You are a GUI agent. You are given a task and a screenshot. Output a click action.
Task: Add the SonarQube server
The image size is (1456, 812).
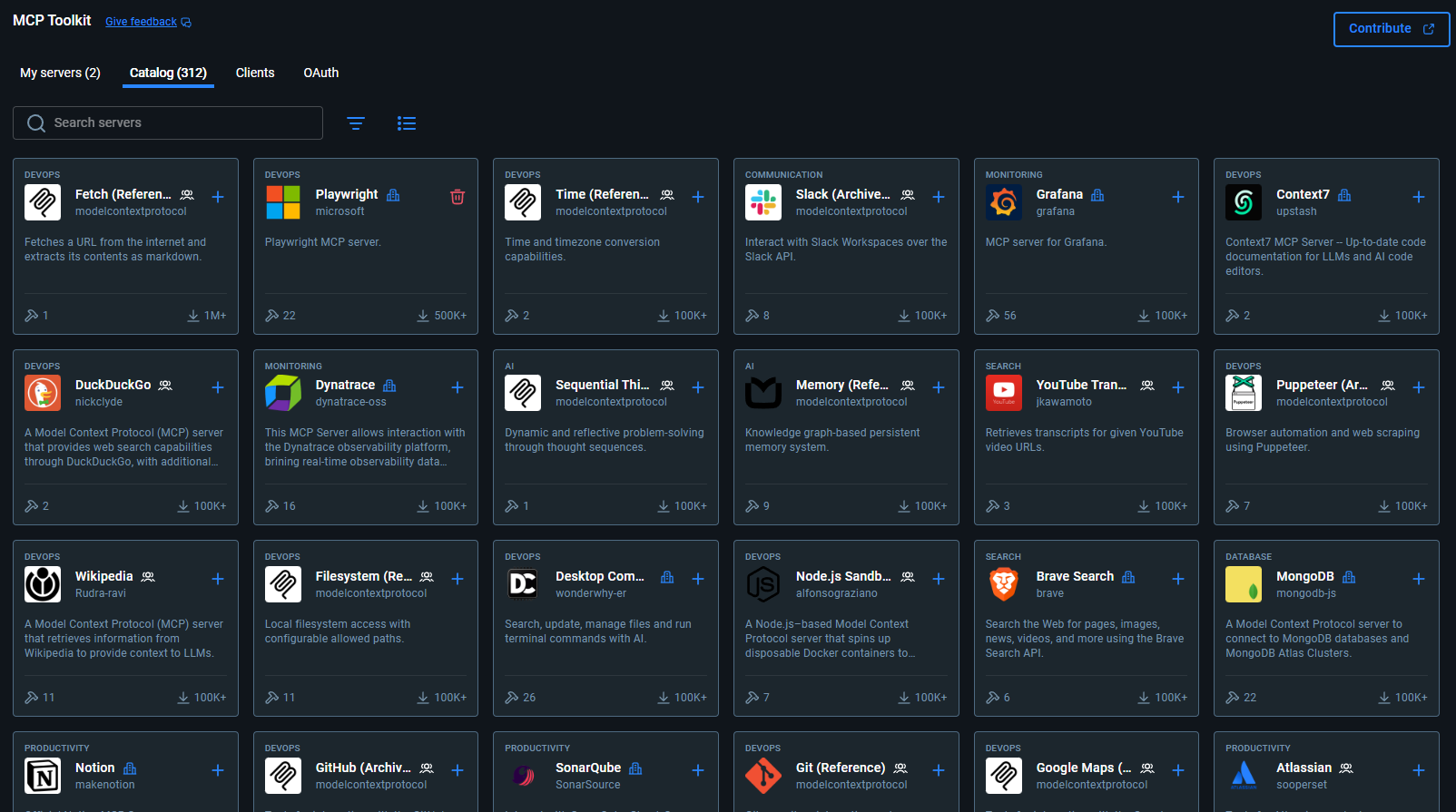pyautogui.click(x=697, y=770)
